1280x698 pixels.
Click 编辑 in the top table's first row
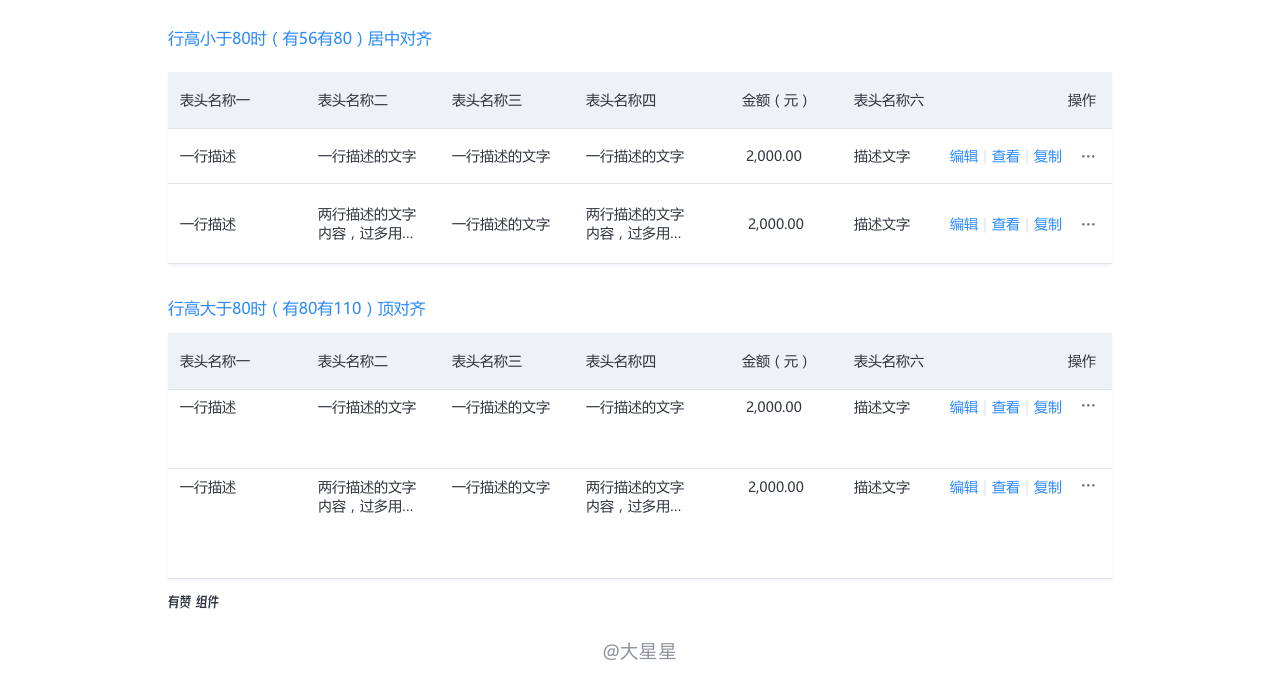(x=964, y=156)
